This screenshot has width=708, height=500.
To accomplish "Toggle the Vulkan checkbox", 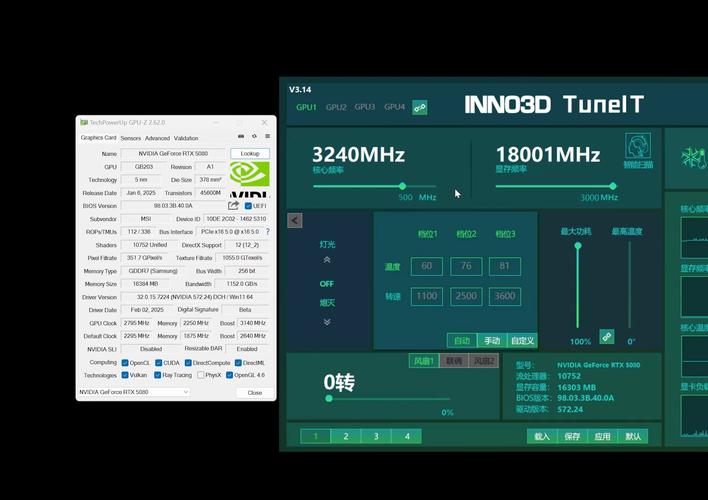I will tap(125, 375).
